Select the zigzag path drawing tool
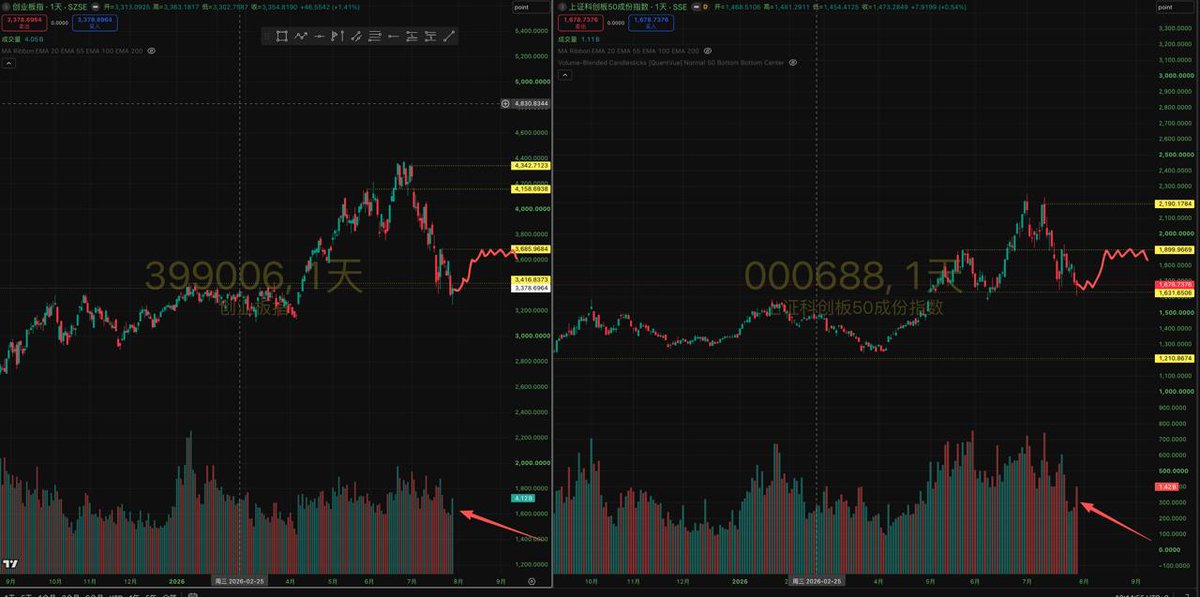 click(x=301, y=37)
